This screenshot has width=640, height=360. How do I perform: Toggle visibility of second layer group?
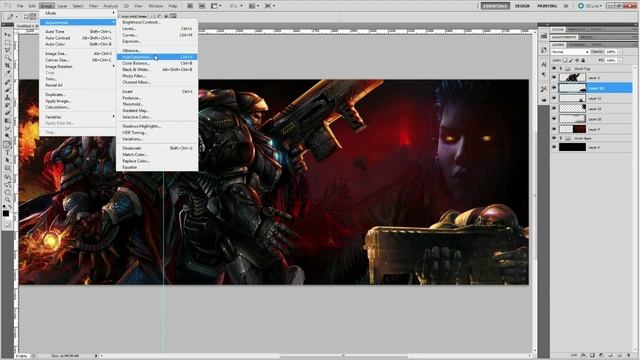tap(554, 138)
